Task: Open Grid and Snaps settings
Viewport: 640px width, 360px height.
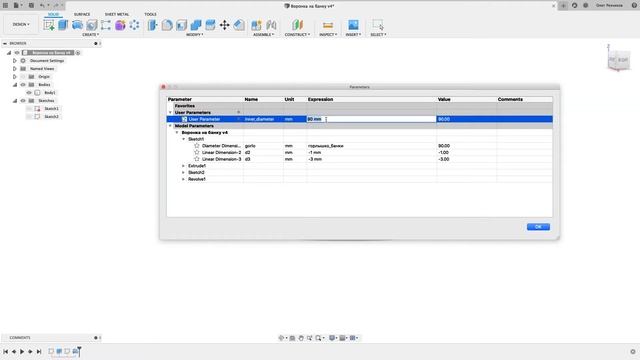Action: (x=343, y=338)
